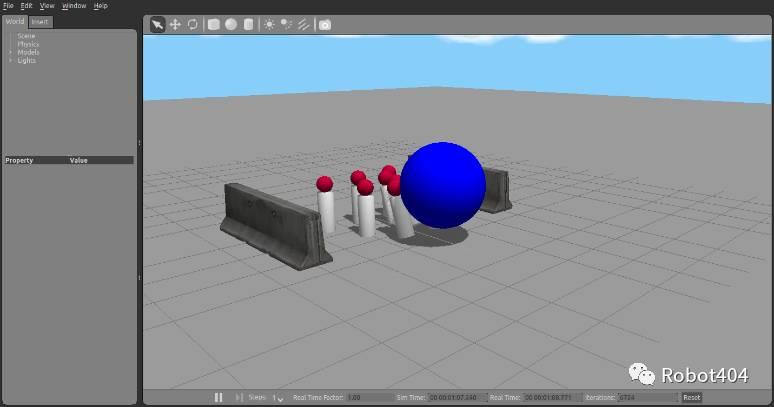Activate the translate move tool
Viewport: 774px width, 407px height.
[175, 25]
